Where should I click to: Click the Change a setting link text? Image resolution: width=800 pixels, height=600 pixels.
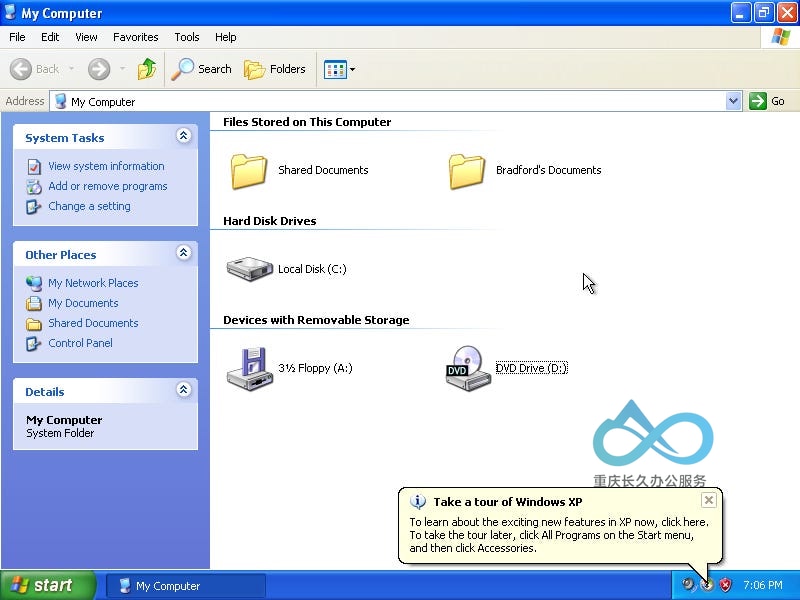pos(89,206)
